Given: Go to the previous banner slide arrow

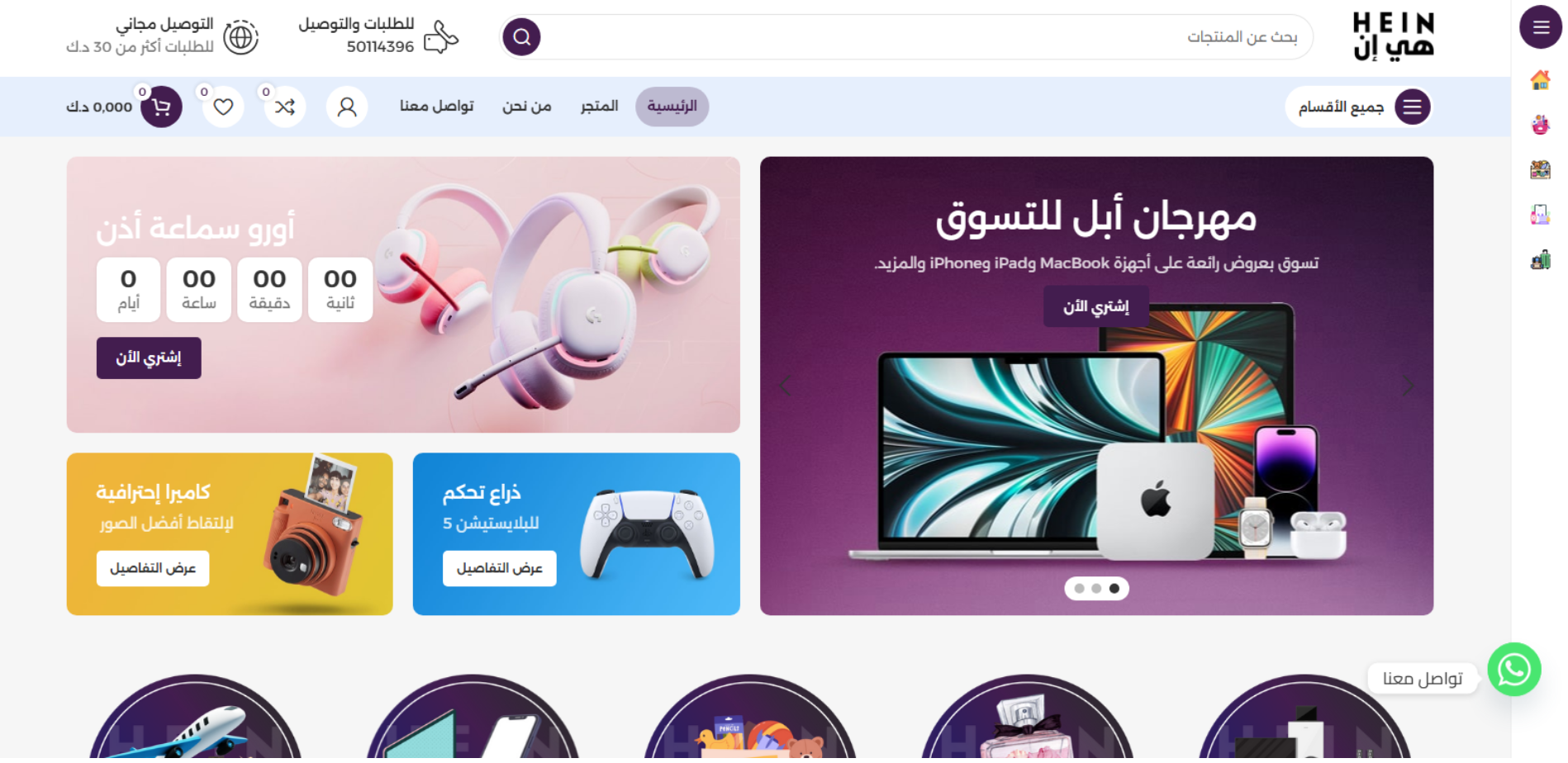Looking at the screenshot, I should tap(785, 386).
